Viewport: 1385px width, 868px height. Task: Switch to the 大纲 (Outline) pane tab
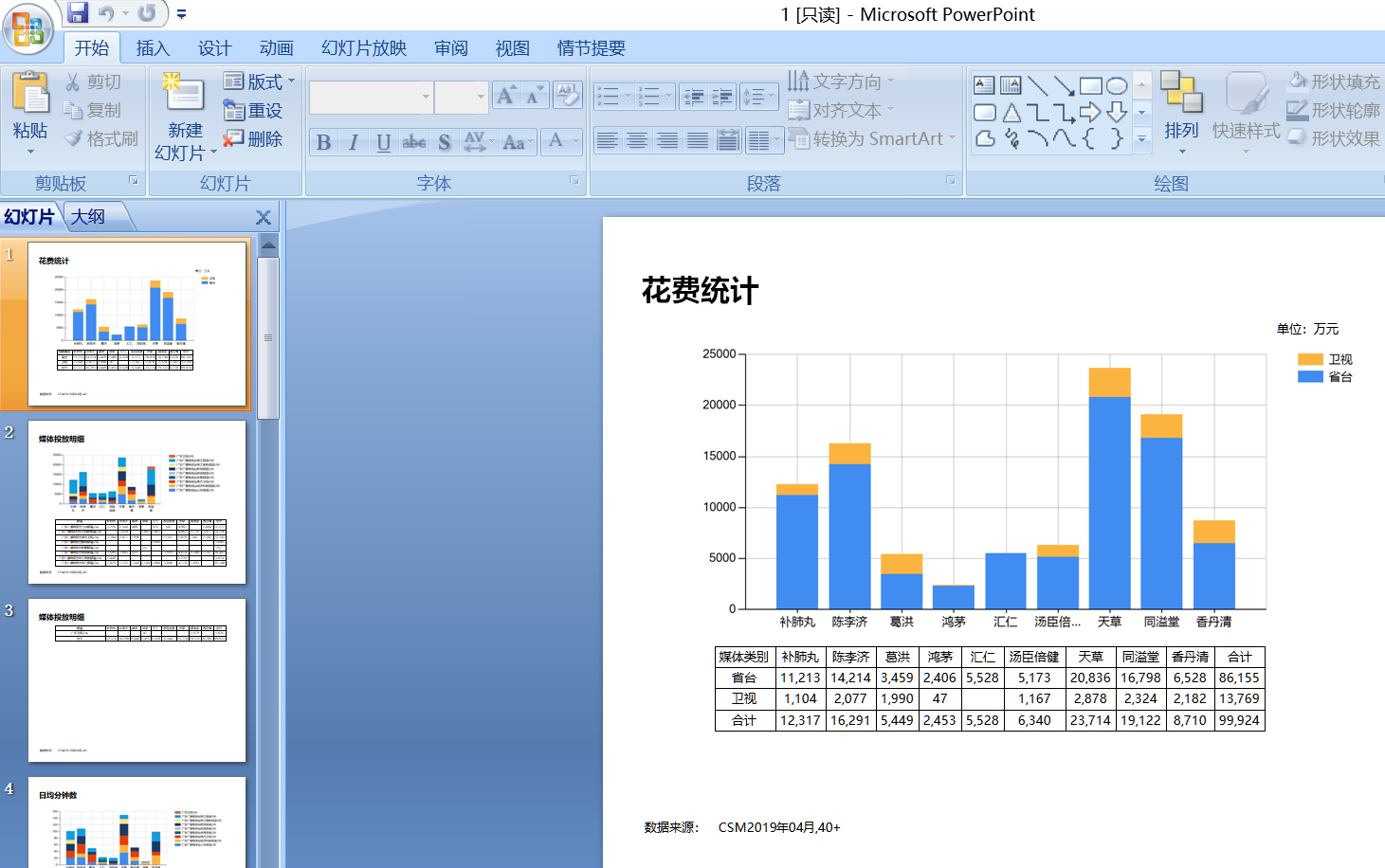(89, 217)
